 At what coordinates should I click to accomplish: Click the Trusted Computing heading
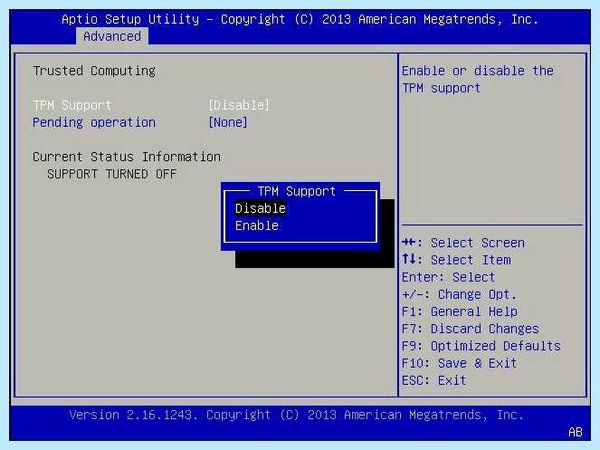[x=94, y=71]
